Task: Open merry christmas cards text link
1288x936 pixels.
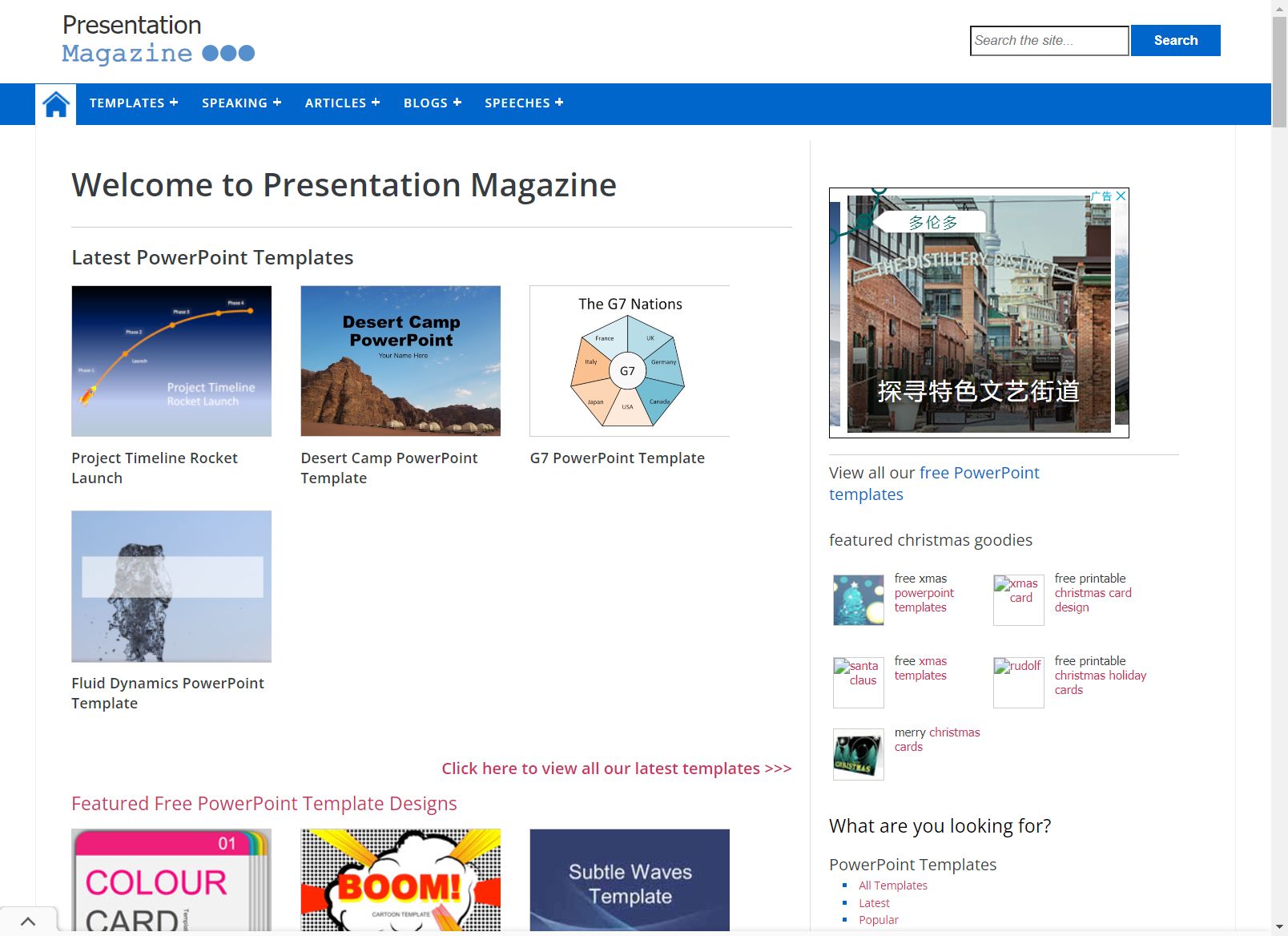Action: 937,740
